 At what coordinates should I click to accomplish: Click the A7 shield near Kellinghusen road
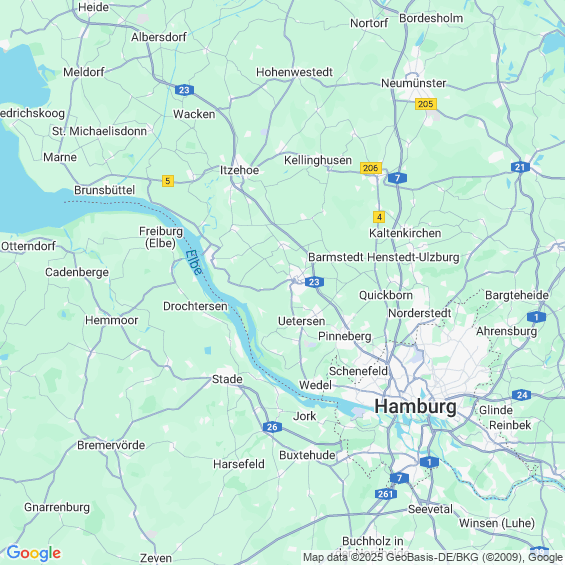point(397,178)
